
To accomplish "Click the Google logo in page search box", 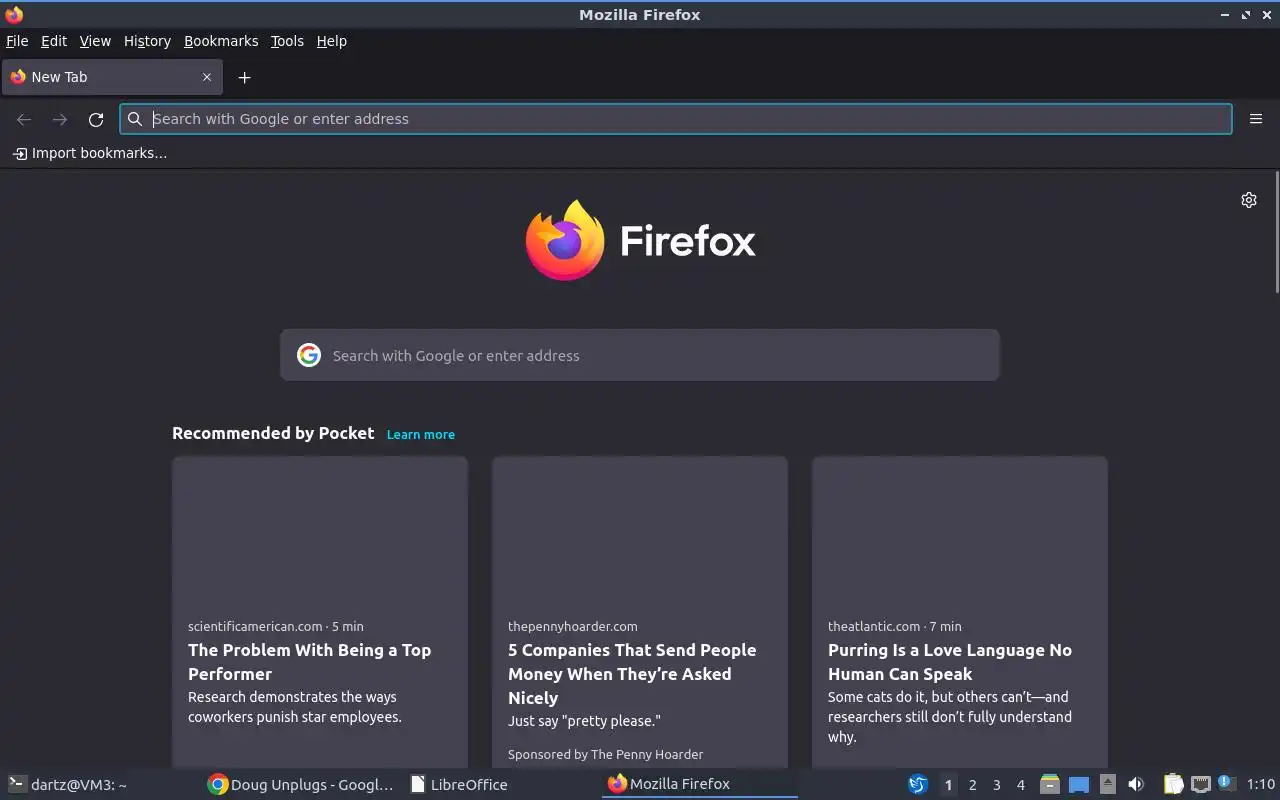I will (x=309, y=355).
